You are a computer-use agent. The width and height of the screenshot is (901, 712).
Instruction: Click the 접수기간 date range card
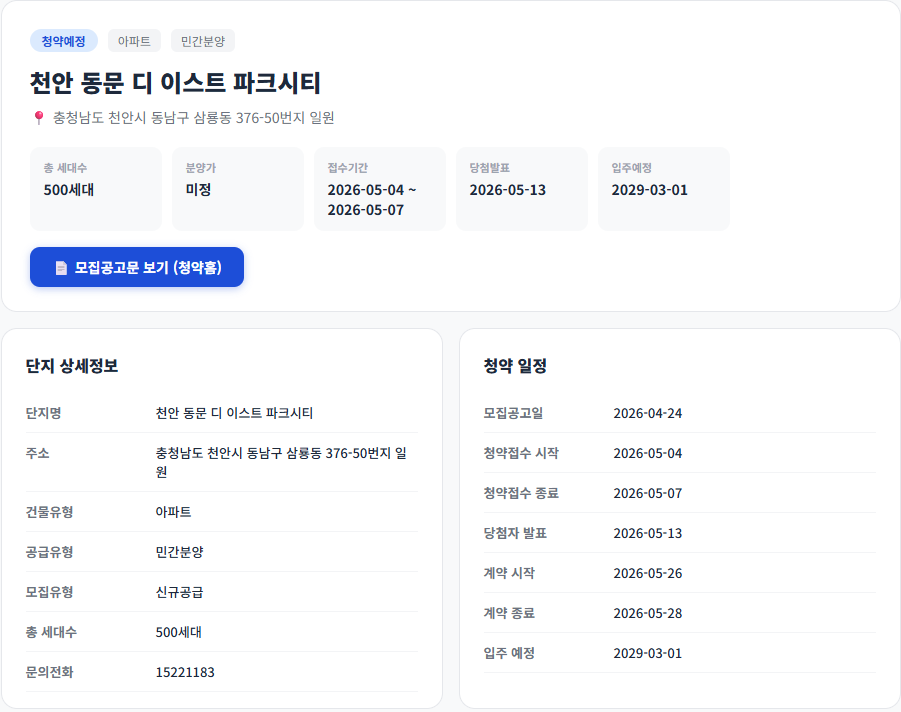(379, 188)
